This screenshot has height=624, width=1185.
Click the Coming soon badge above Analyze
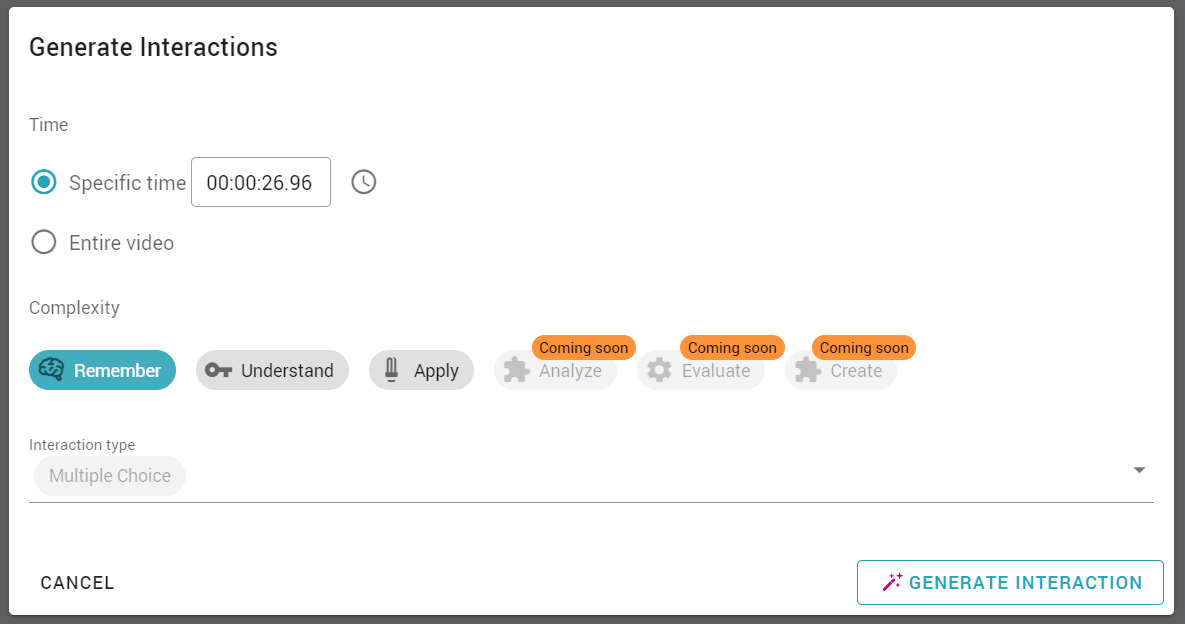point(584,348)
